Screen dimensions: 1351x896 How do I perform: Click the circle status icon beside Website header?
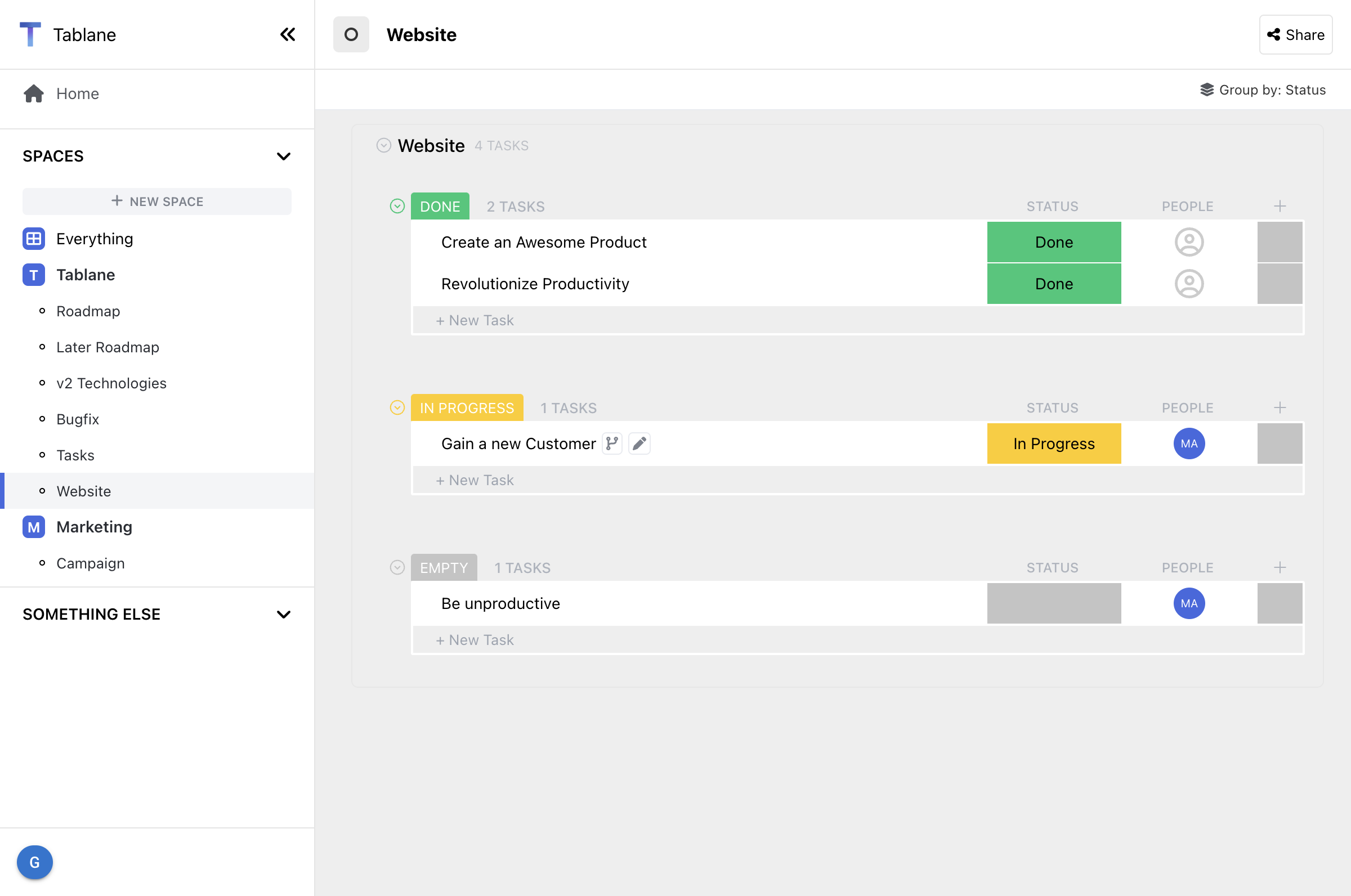click(351, 34)
